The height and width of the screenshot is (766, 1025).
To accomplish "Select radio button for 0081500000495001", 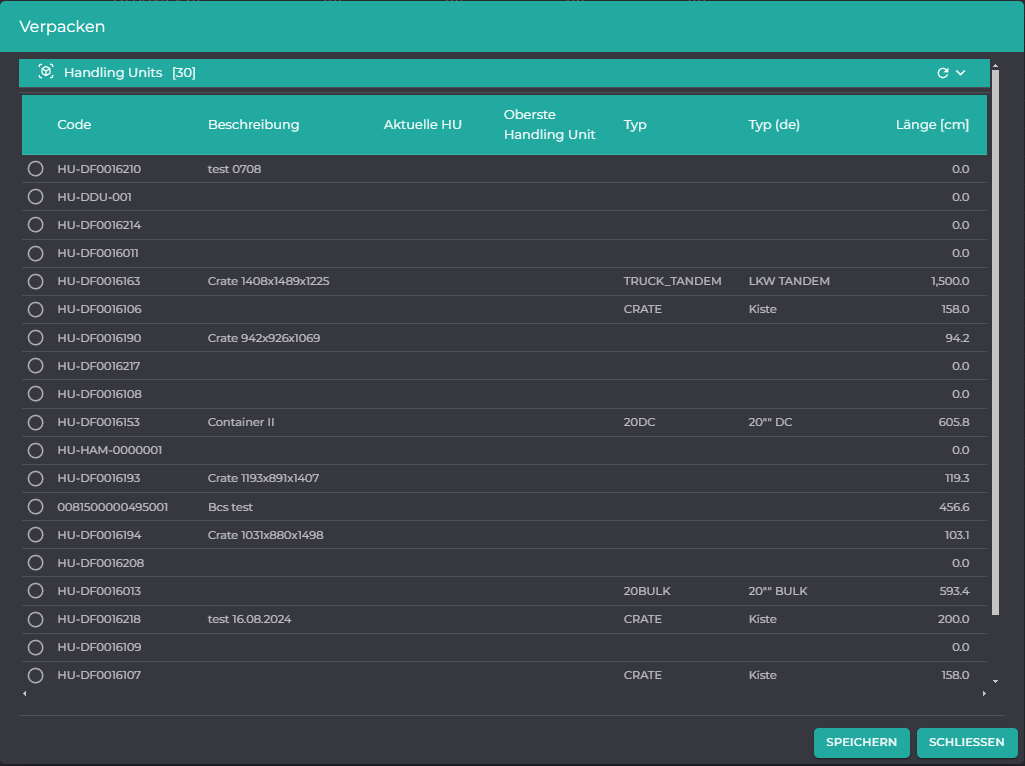I will [36, 507].
